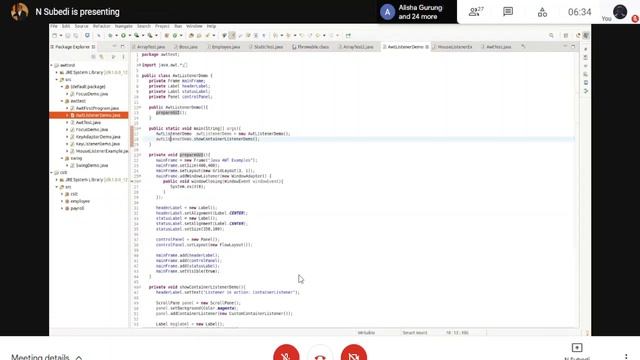Collapse the awttest project node
The image size is (640, 360).
click(x=51, y=65)
